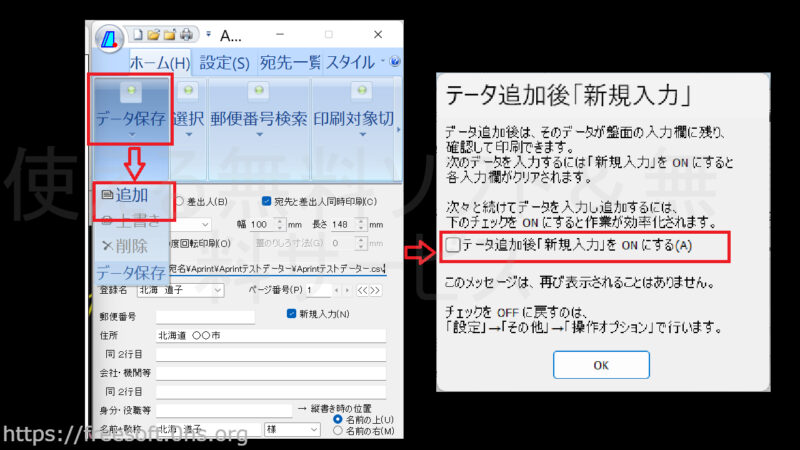The height and width of the screenshot is (450, 800).
Task: Select the 名前の右(M) radio button
Action: point(337,430)
